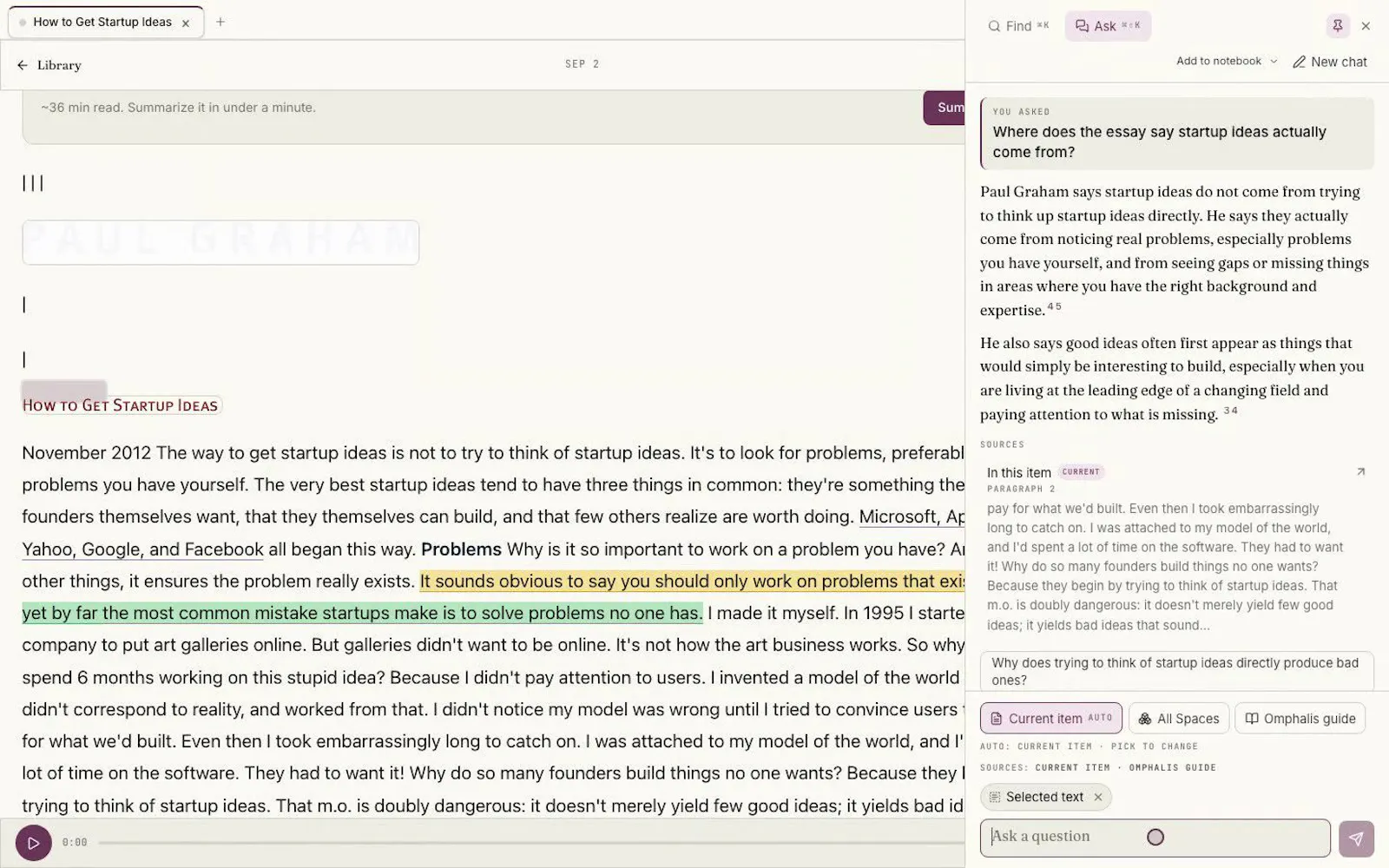
Task: Click the YOU ASKED question card
Action: pyautogui.click(x=1177, y=133)
